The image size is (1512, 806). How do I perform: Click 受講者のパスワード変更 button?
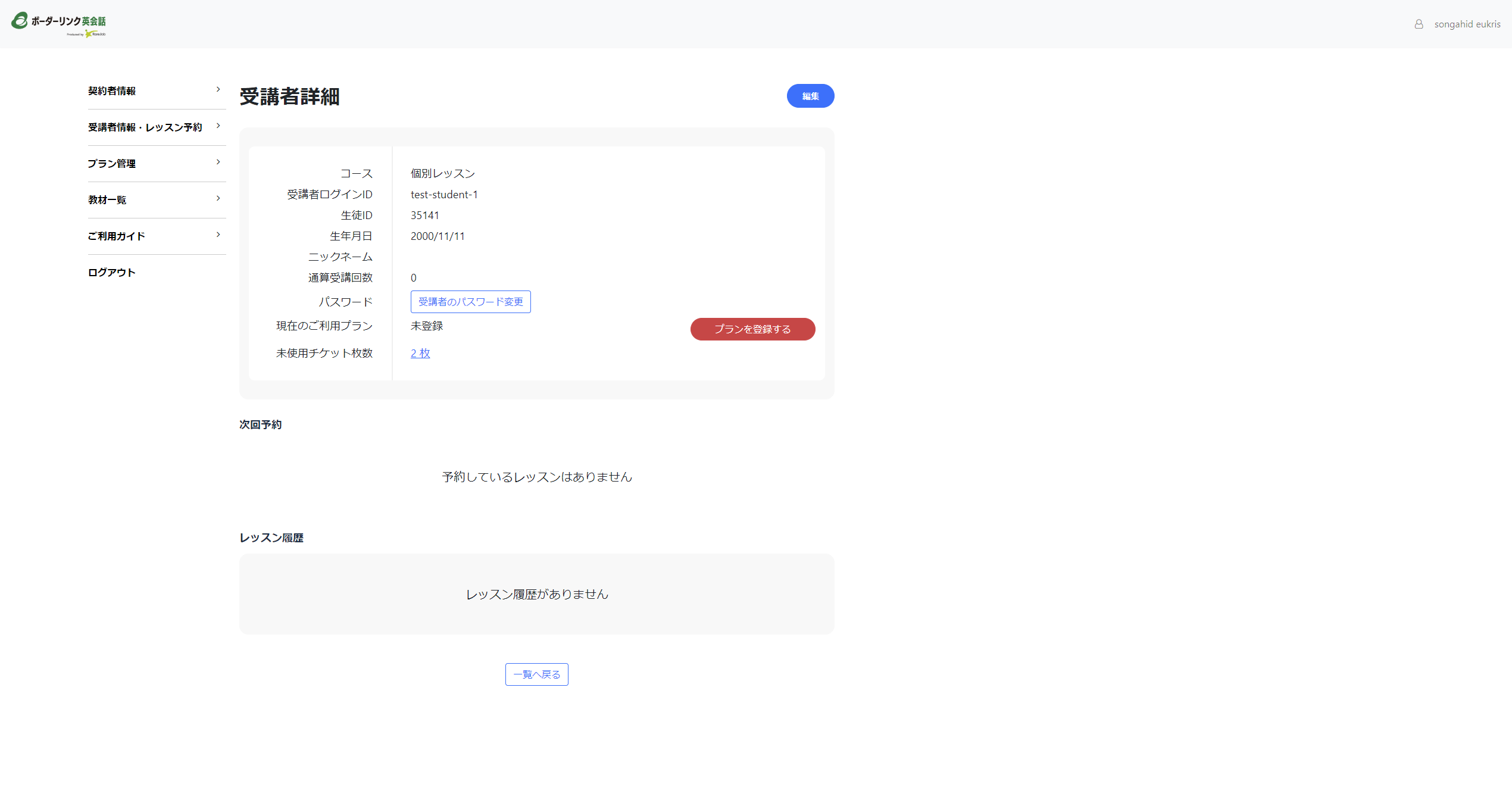pos(470,302)
